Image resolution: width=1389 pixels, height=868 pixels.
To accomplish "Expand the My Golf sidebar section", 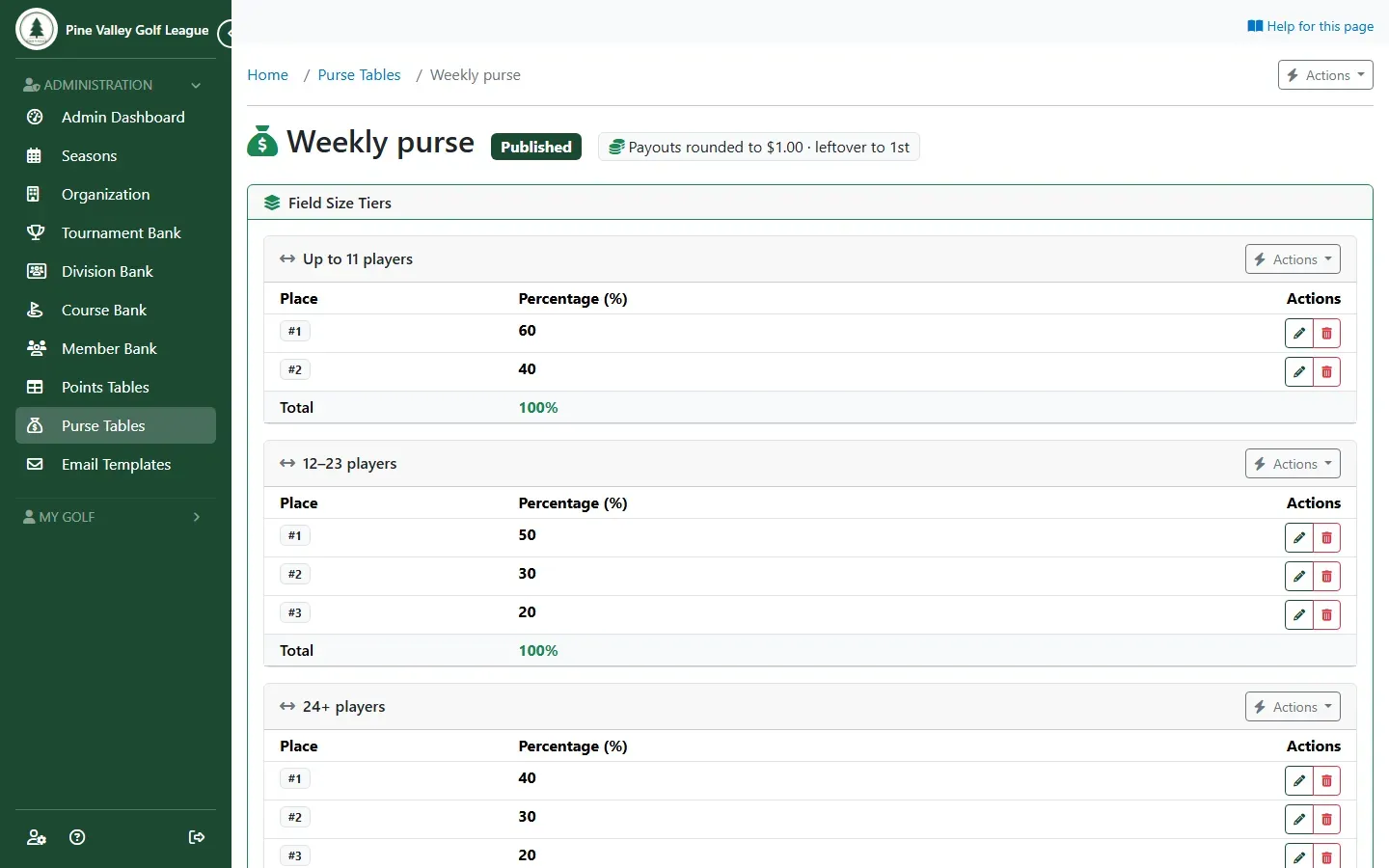I will (x=116, y=517).
